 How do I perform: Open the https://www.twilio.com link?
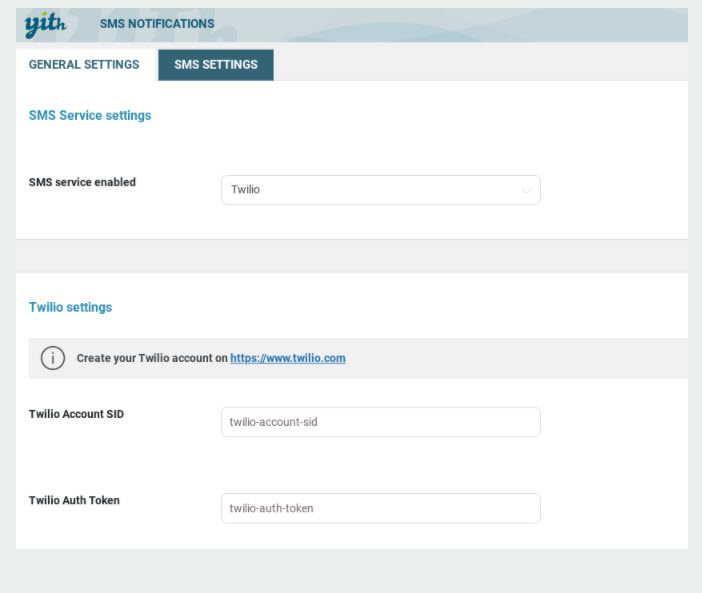point(288,358)
